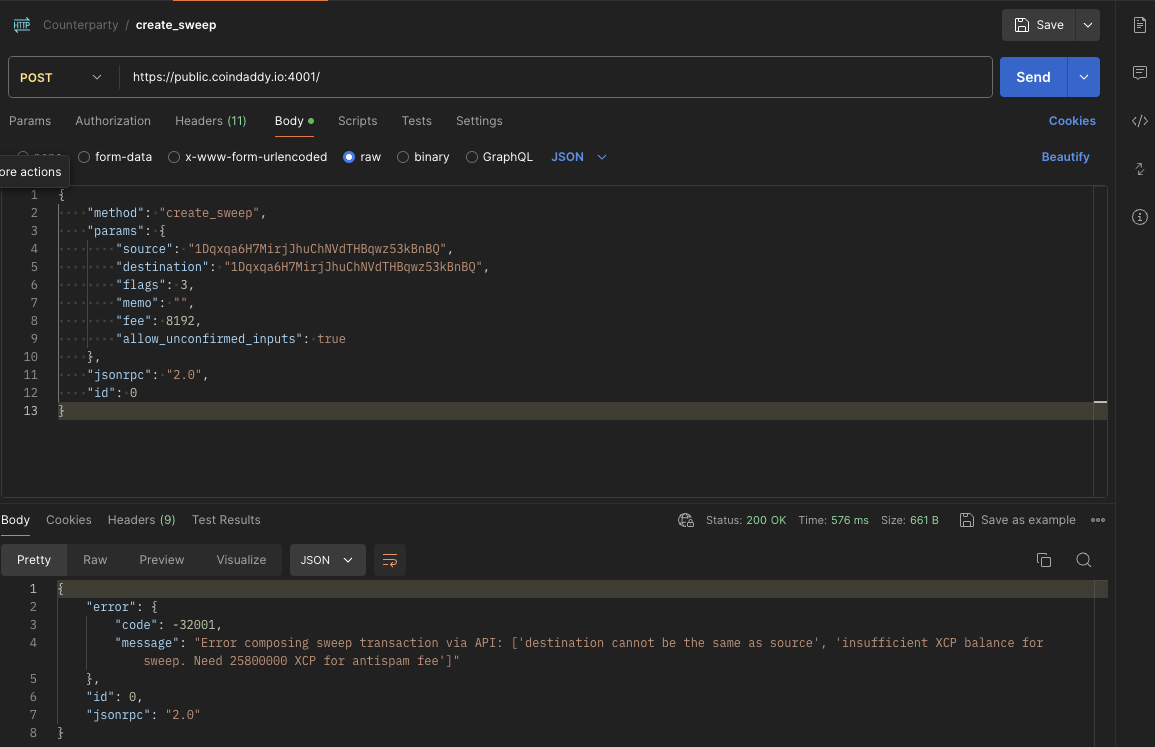Open the Test Results tab
The width and height of the screenshot is (1155, 747).
(x=226, y=520)
